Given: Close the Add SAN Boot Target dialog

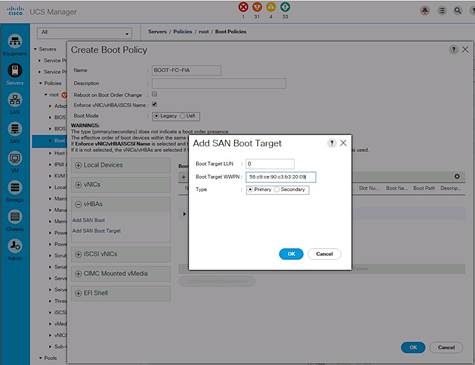Looking at the screenshot, I should pos(343,143).
